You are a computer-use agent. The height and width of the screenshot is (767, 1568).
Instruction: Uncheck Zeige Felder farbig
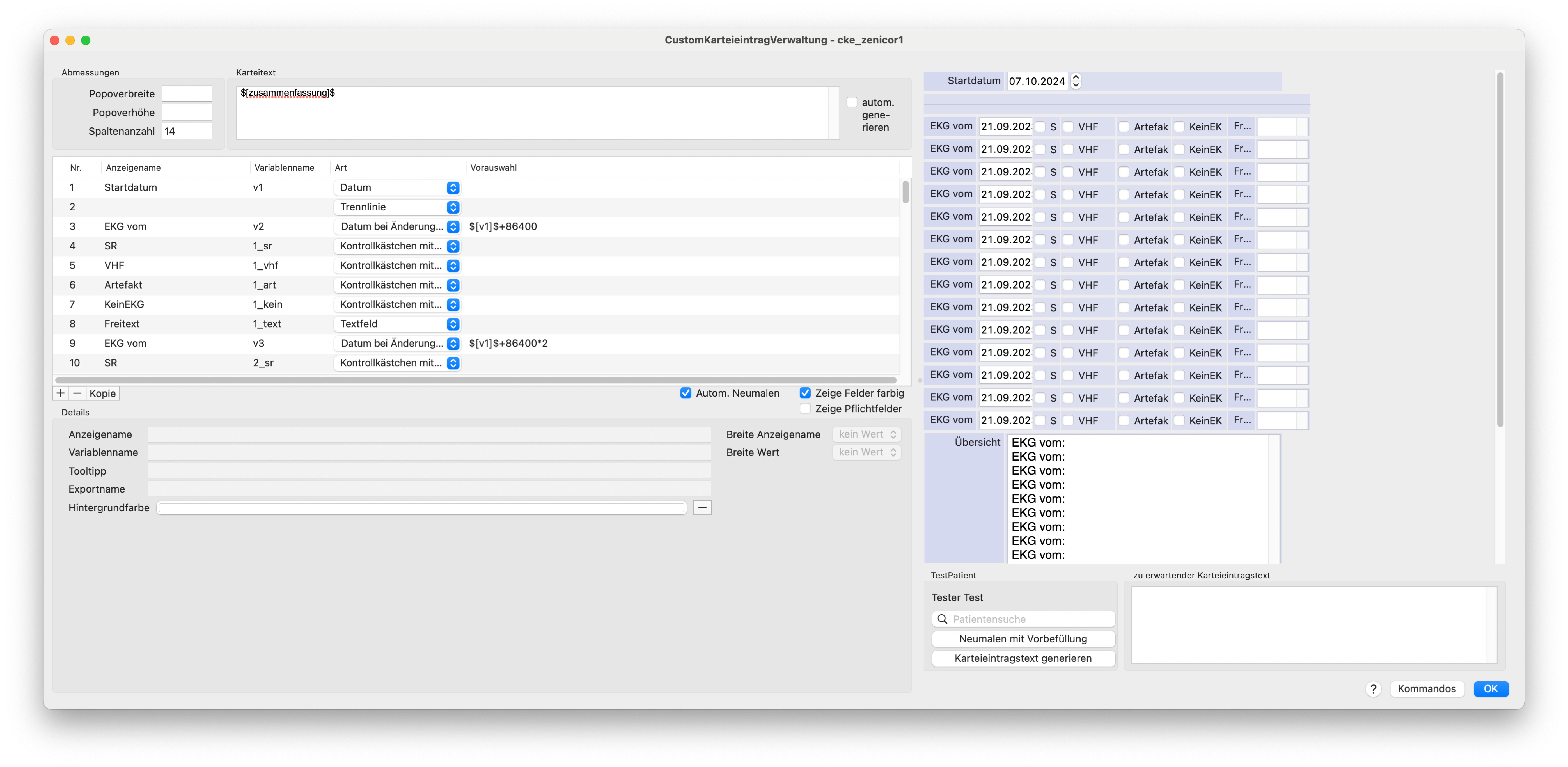(x=805, y=393)
